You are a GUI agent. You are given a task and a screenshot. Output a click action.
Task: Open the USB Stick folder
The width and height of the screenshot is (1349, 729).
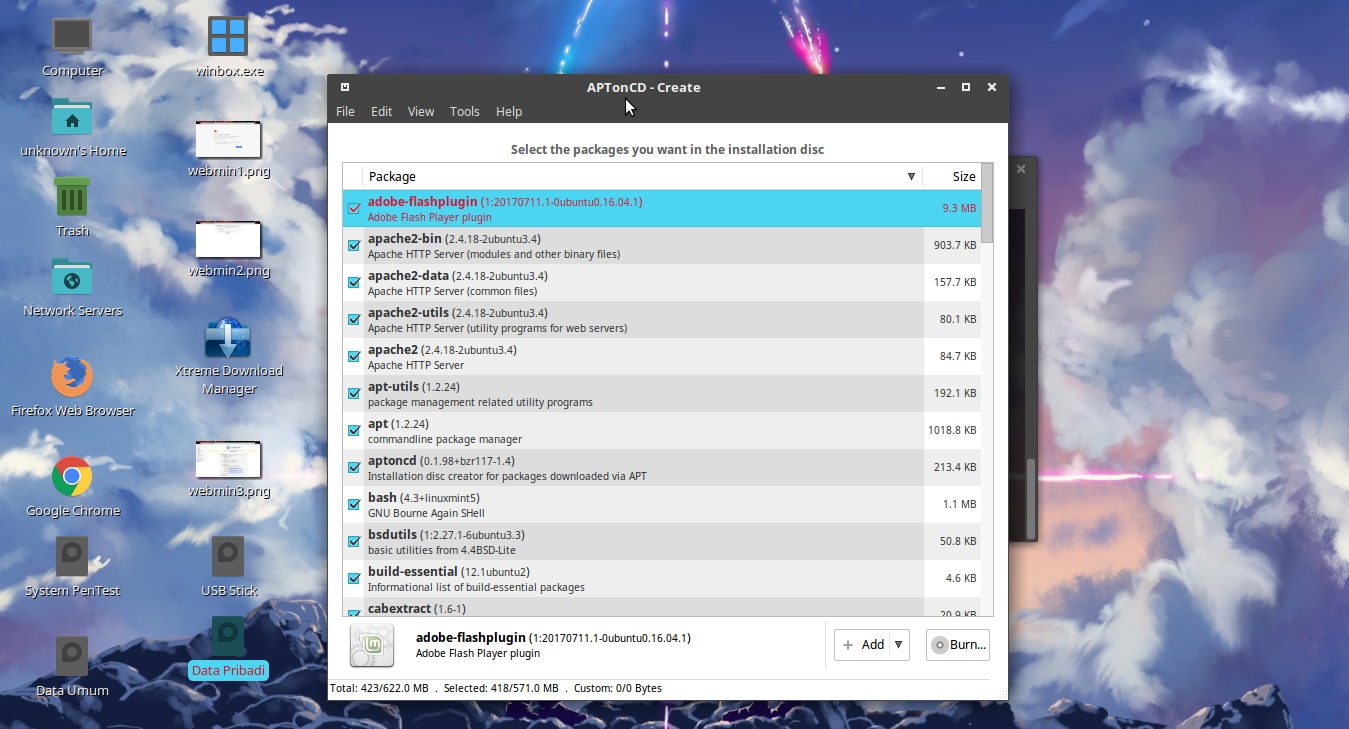(228, 555)
